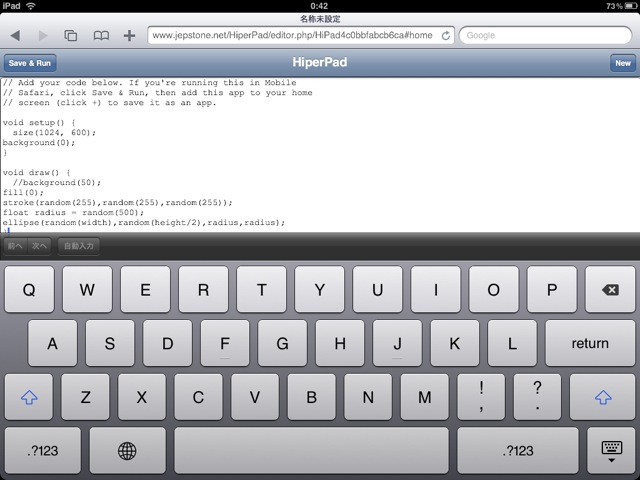Tap the next field (次へ) button
Screen dimensions: 640x480
(x=39, y=246)
